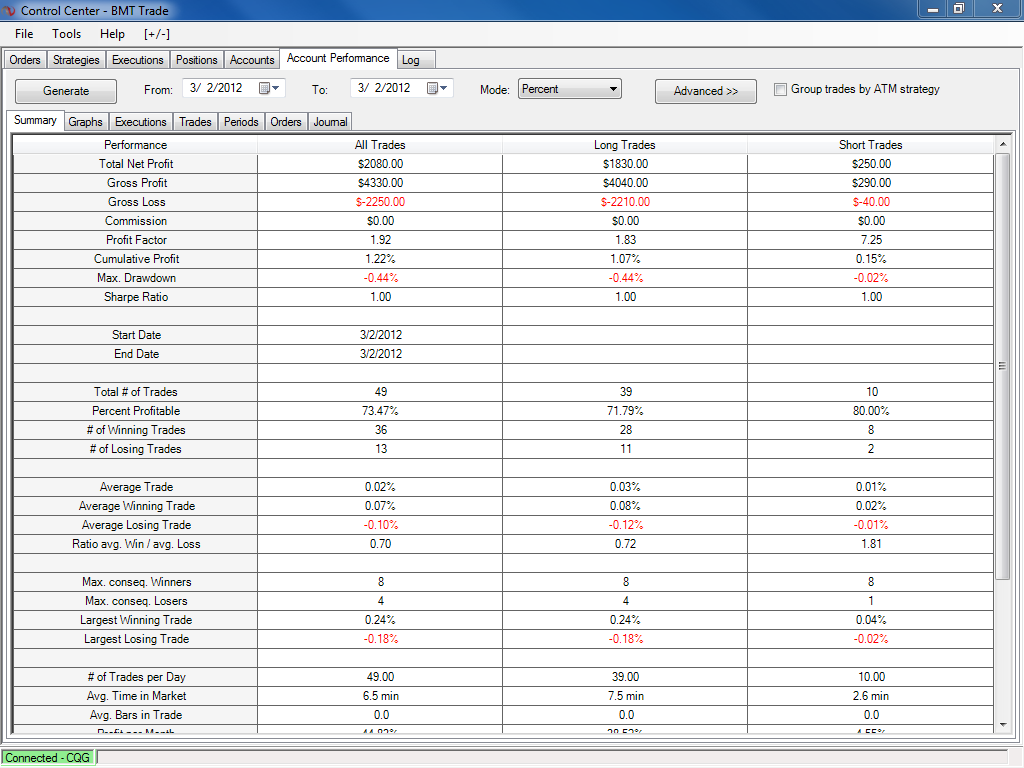The image size is (1024, 768).
Task: Switch to the Orders main tab
Action: pyautogui.click(x=25, y=60)
